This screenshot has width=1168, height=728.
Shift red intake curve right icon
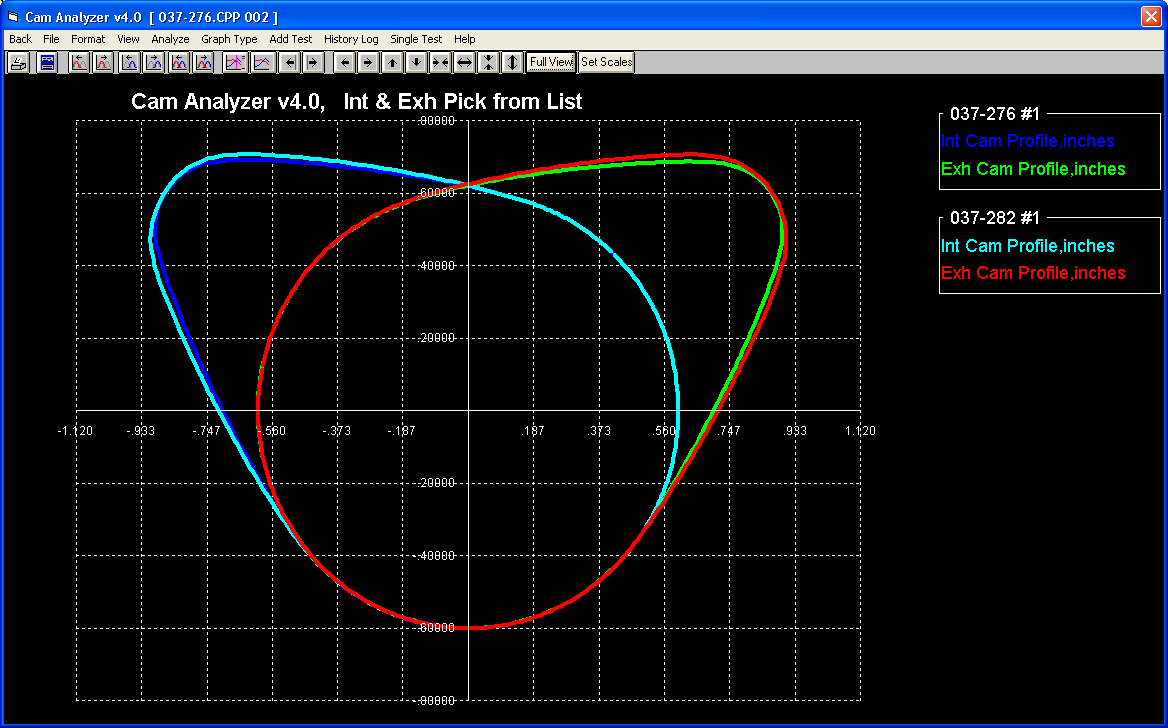coord(104,63)
